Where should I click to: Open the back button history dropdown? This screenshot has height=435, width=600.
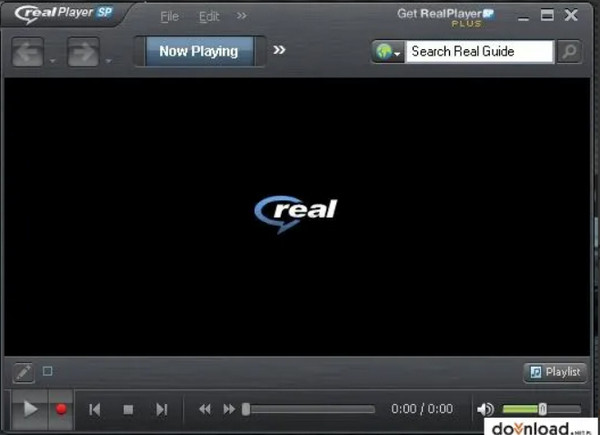pyautogui.click(x=52, y=61)
